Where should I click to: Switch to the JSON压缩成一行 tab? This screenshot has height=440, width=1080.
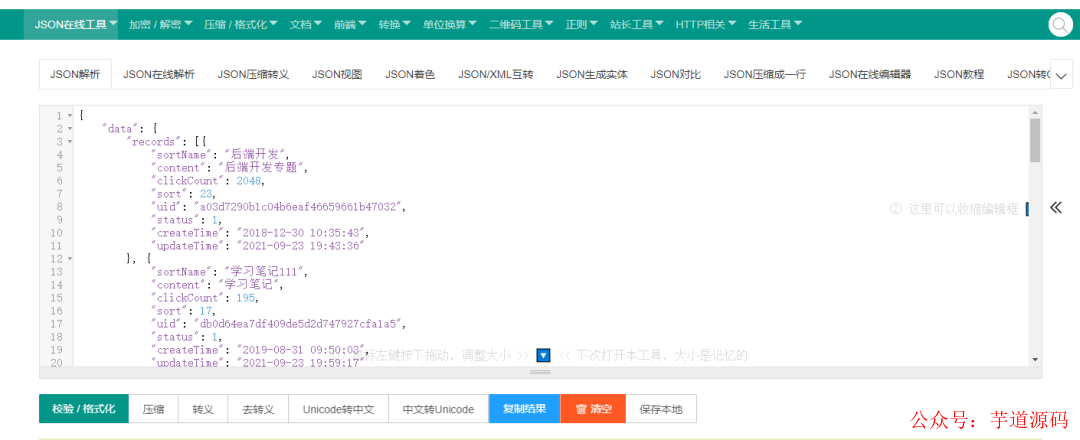tap(765, 75)
